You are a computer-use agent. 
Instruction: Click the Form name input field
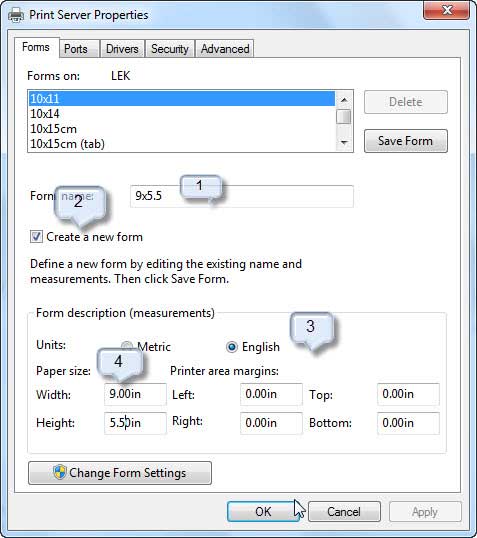pos(242,196)
